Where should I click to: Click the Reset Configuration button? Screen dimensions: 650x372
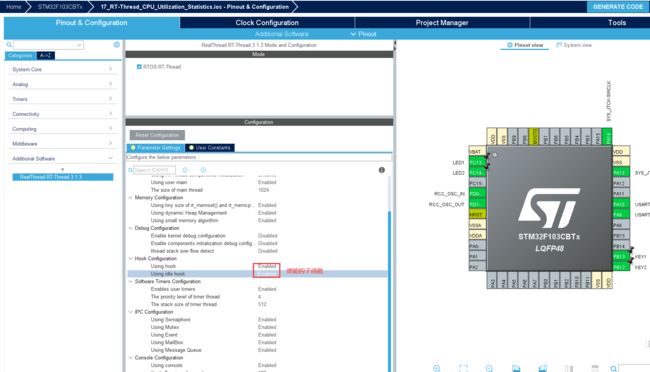157,135
